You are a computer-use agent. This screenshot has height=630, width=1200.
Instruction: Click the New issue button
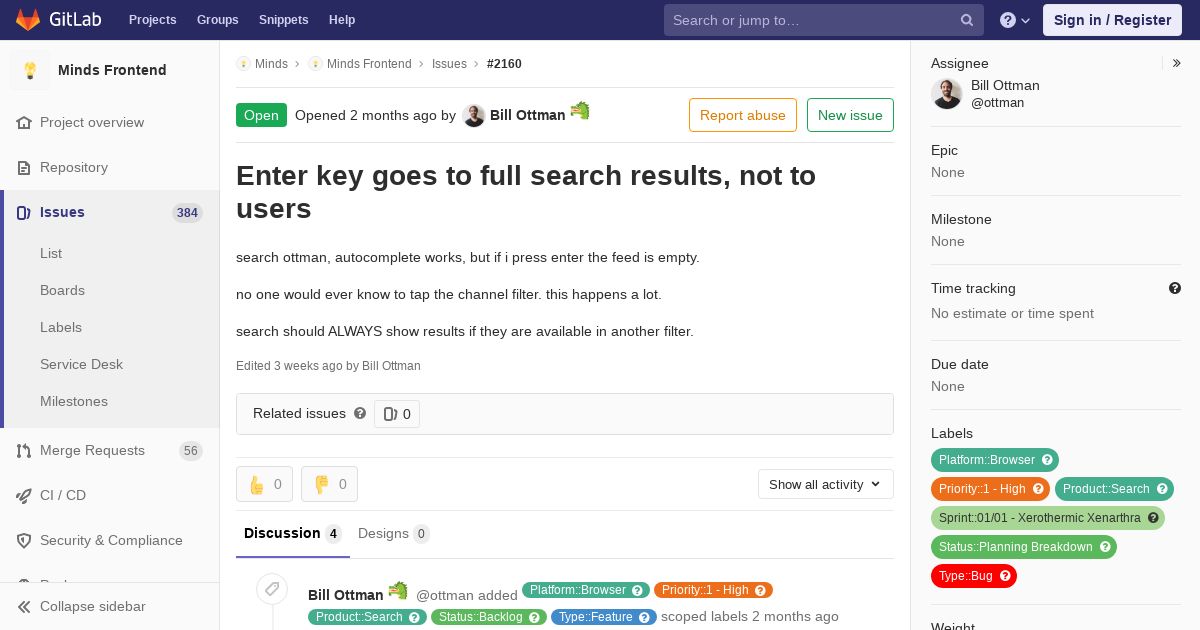tap(850, 115)
